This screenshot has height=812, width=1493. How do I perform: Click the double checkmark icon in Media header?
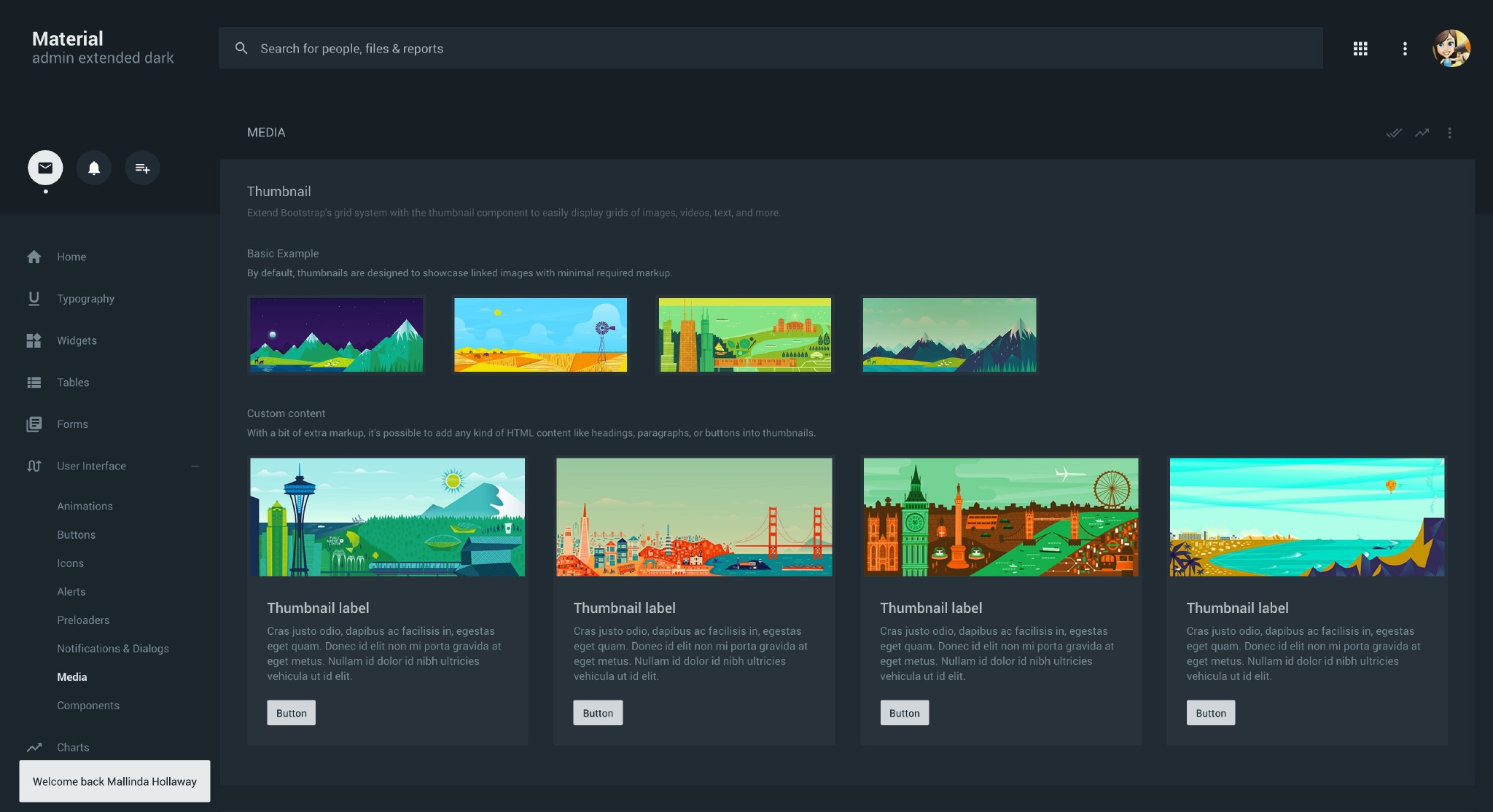[x=1394, y=133]
